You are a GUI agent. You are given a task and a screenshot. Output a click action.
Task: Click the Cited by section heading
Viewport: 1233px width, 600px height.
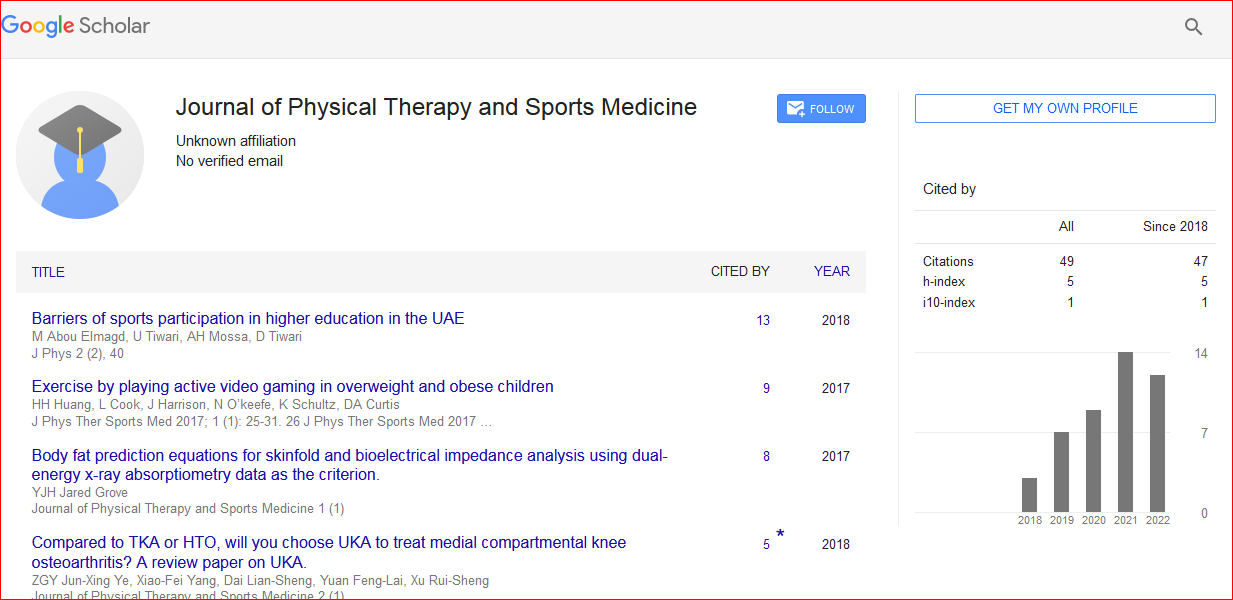[949, 189]
